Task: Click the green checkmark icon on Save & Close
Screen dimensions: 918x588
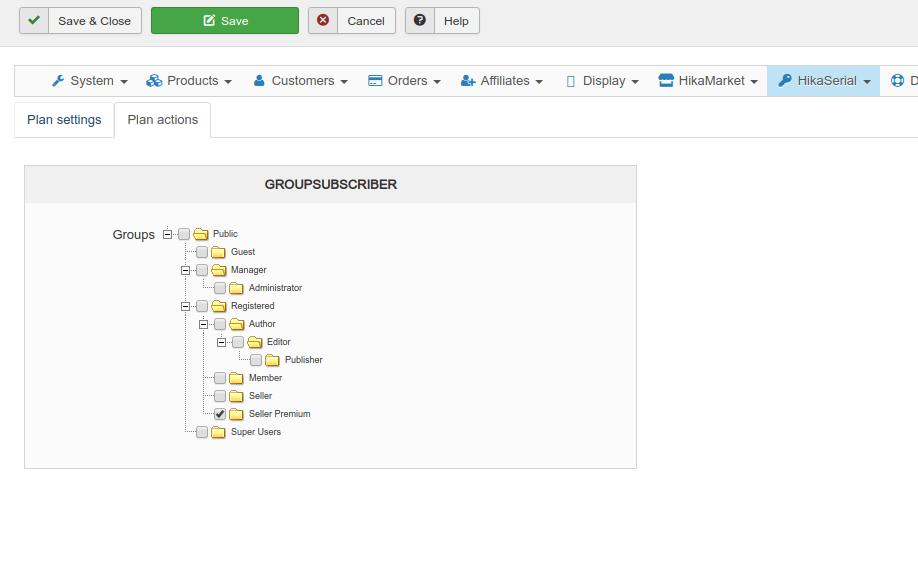Action: pos(34,20)
